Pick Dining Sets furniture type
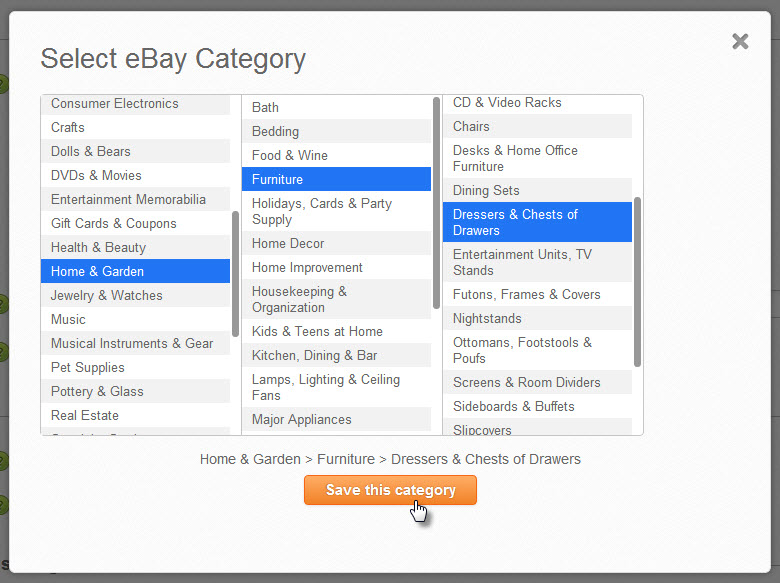780x583 pixels. (486, 191)
